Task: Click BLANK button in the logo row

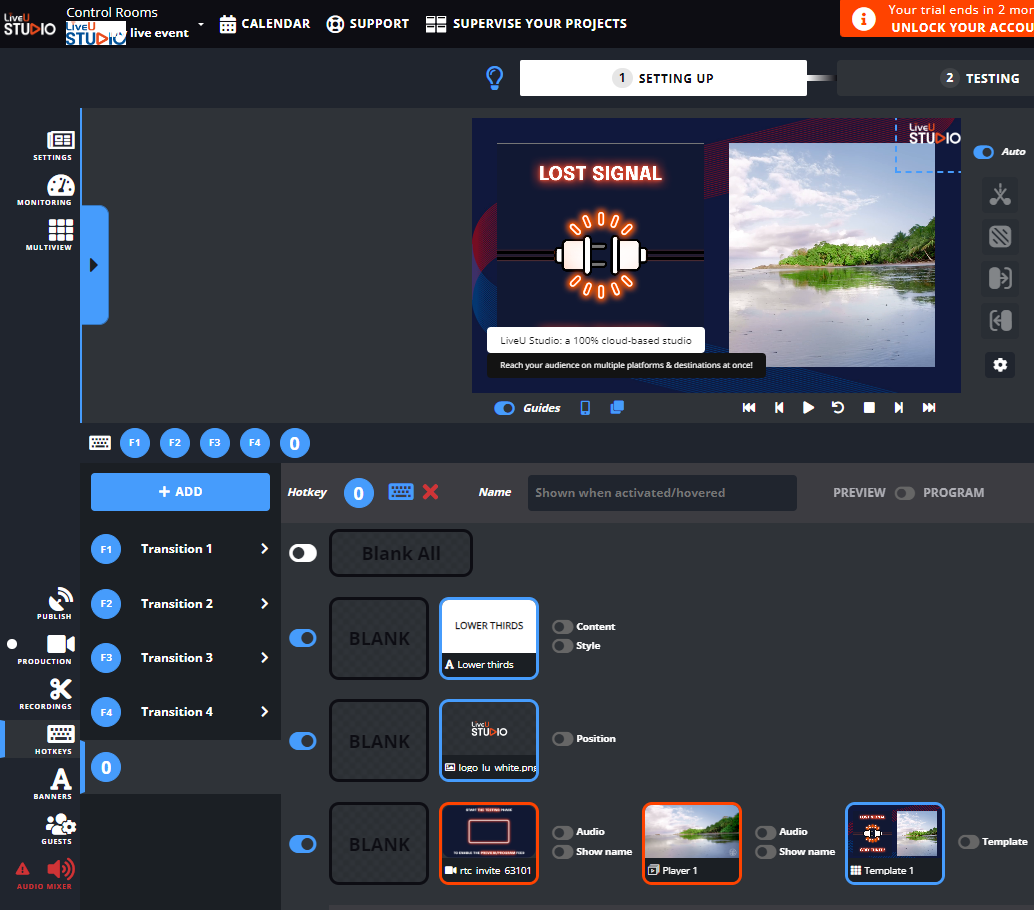Action: pos(379,741)
